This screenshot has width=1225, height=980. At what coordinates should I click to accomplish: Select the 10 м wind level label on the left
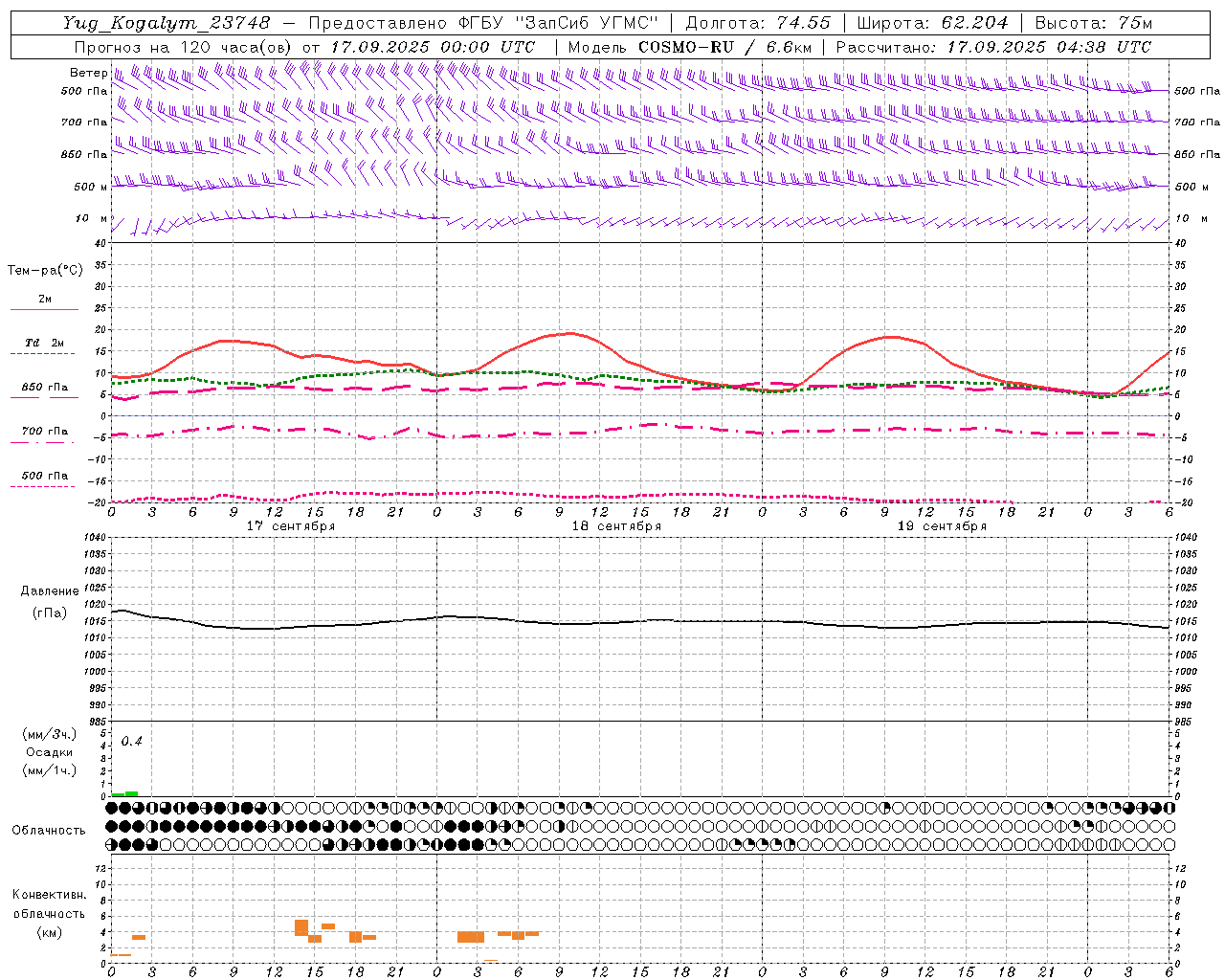coord(92,218)
